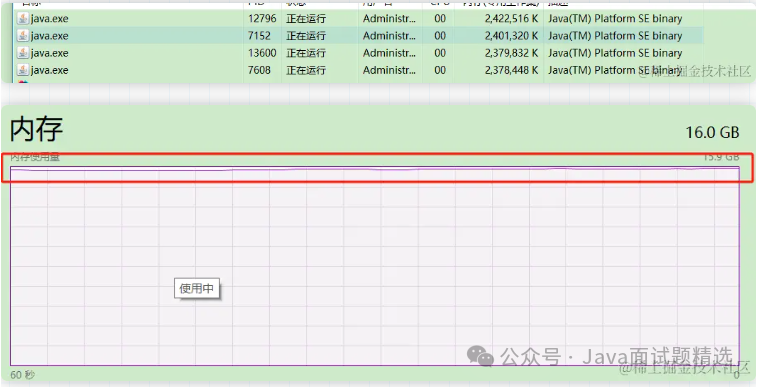The image size is (757, 387).
Task: Click the Java icon for PID 7152
Action: (23, 36)
